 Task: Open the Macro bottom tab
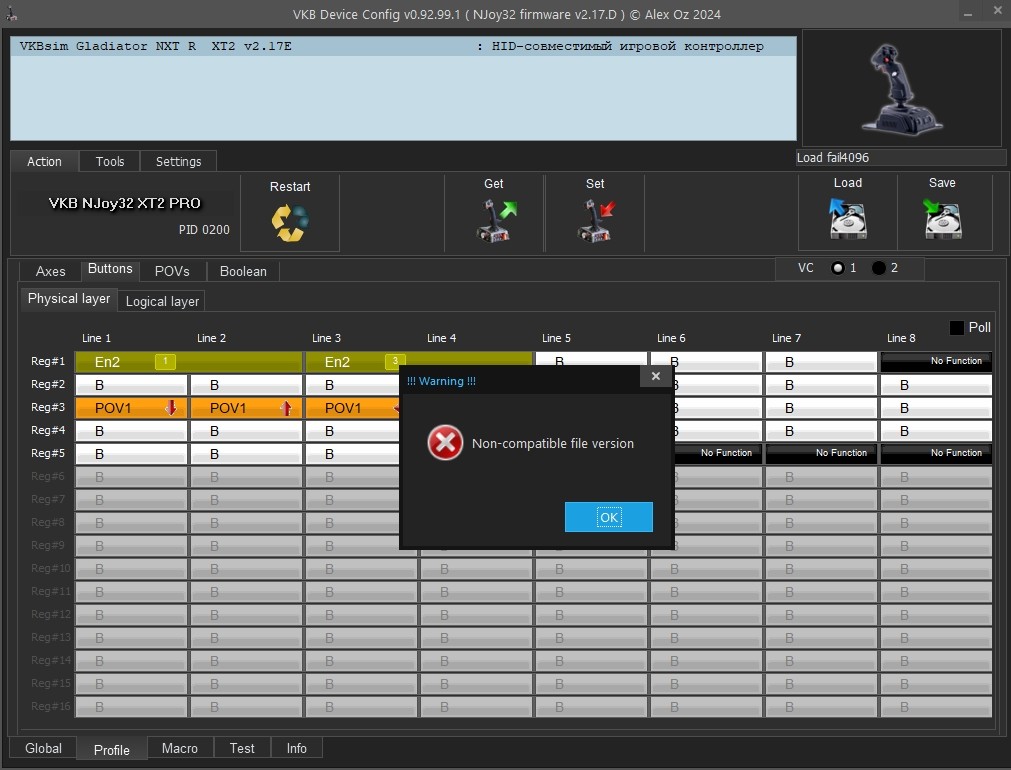pyautogui.click(x=180, y=748)
